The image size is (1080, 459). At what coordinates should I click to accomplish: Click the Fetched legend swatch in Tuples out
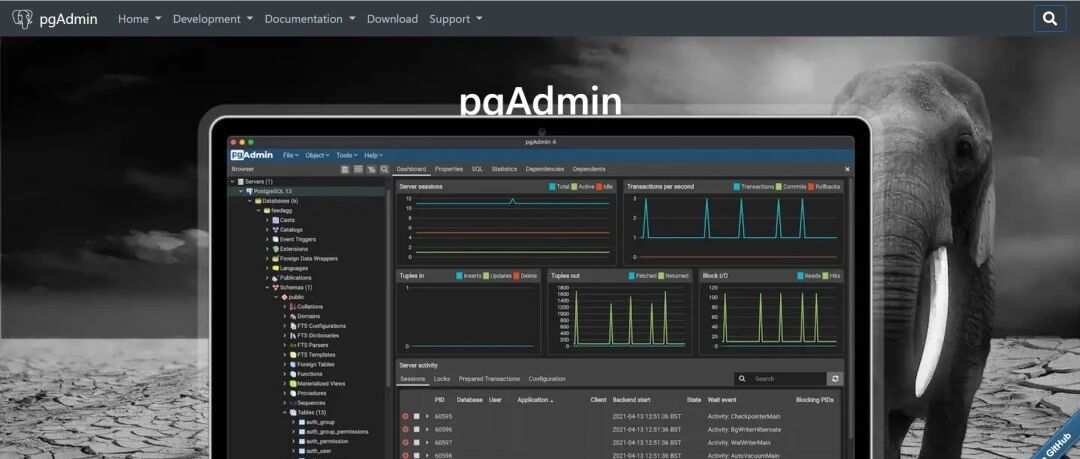click(x=631, y=276)
